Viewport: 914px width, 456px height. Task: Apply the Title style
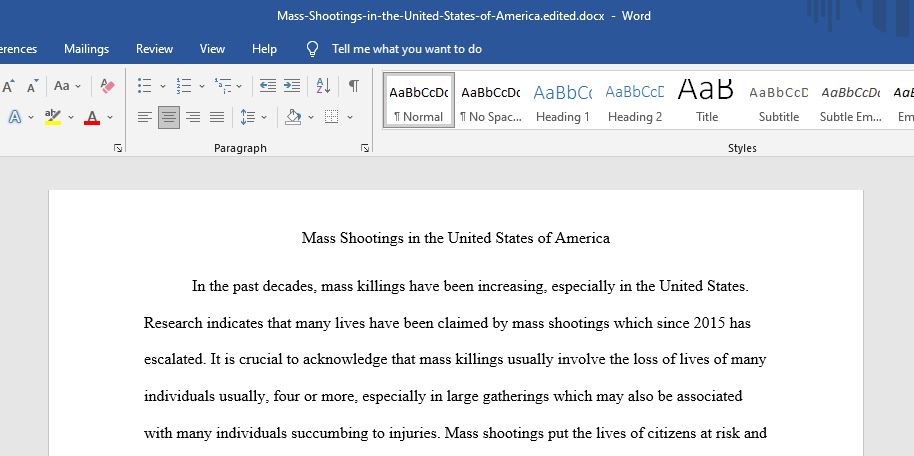706,100
